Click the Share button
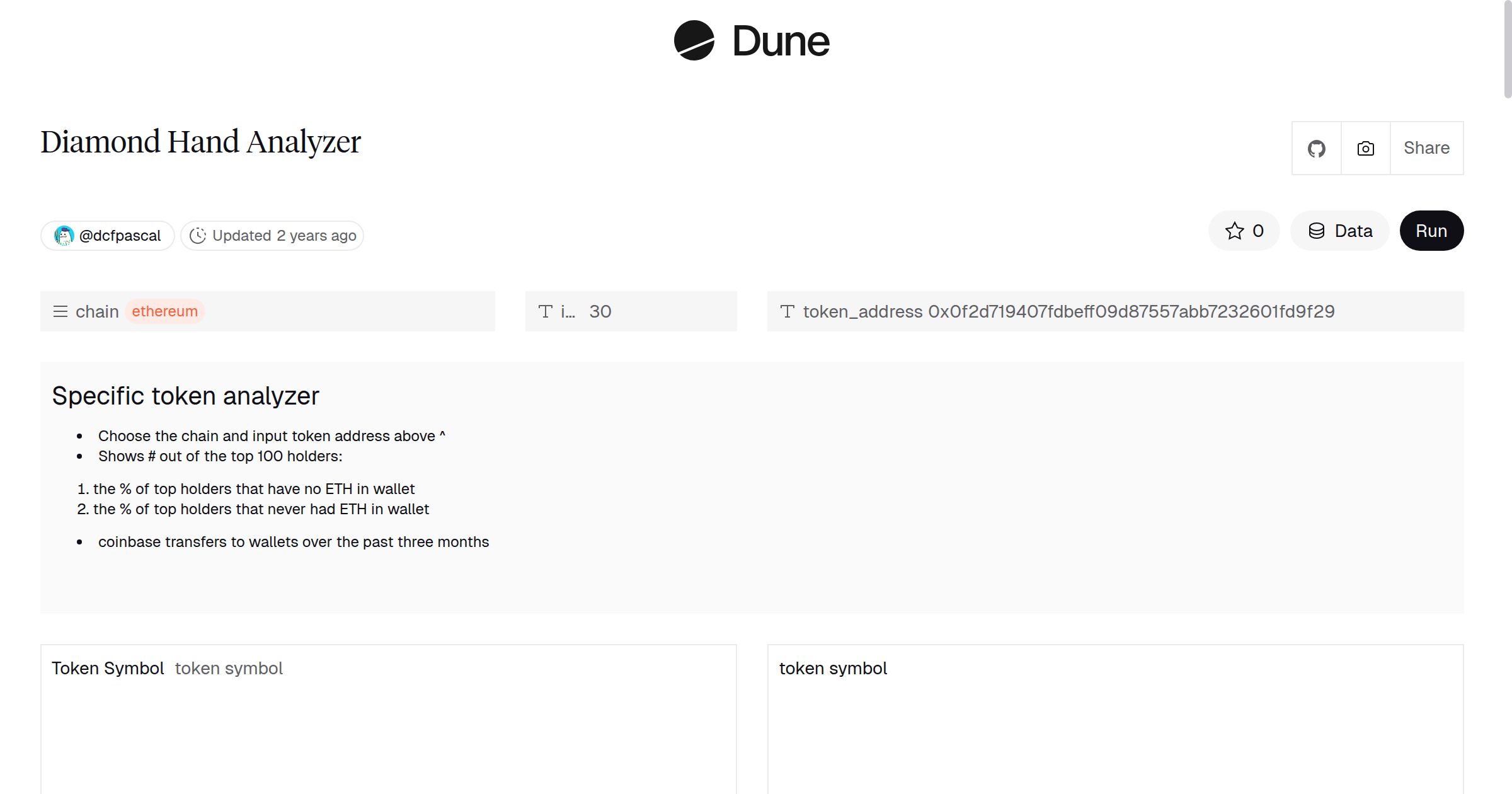The image size is (1512, 794). coord(1426,148)
